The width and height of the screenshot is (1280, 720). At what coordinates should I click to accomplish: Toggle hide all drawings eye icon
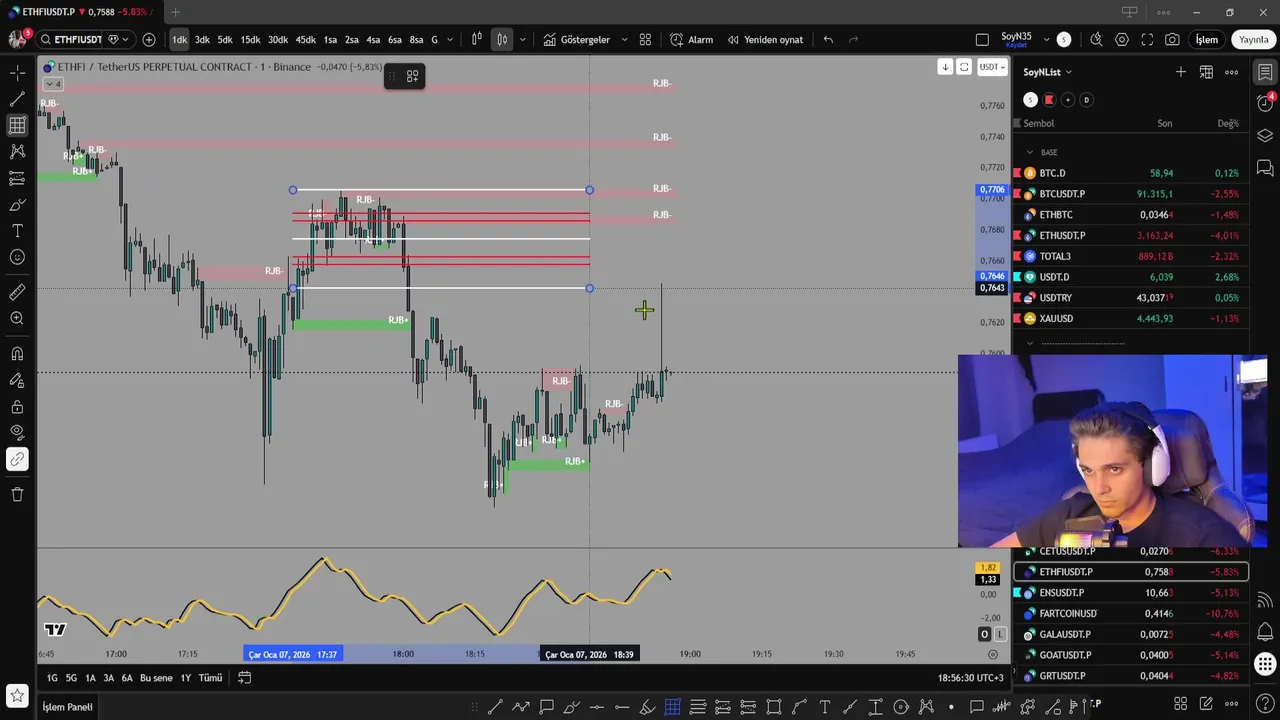[x=17, y=432]
